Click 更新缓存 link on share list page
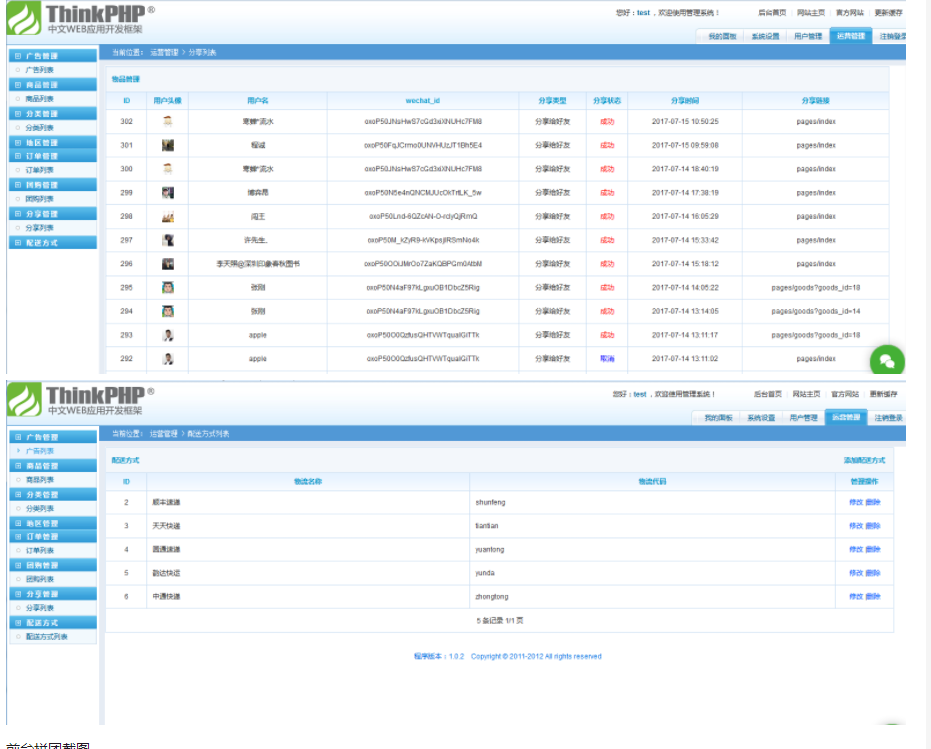This screenshot has width=931, height=749. tap(888, 12)
